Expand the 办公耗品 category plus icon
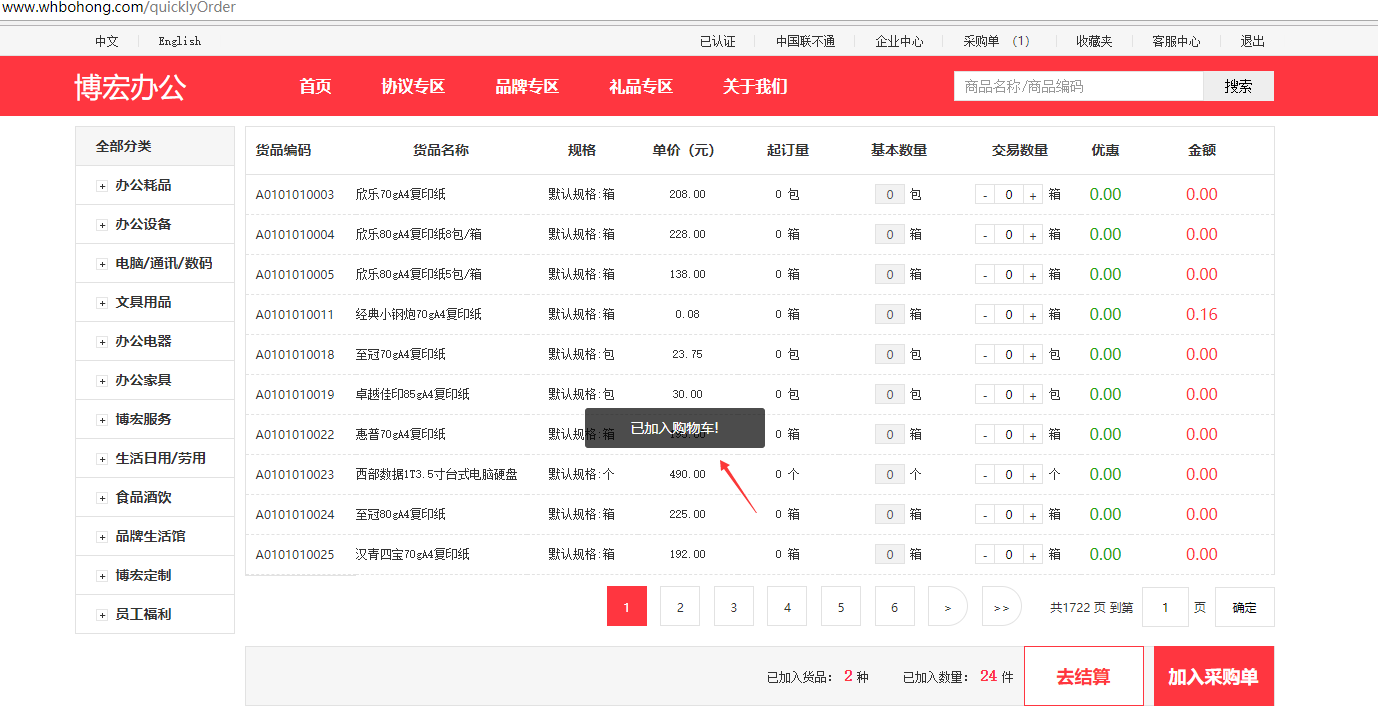Screen dimensions: 1378x709 [102, 186]
